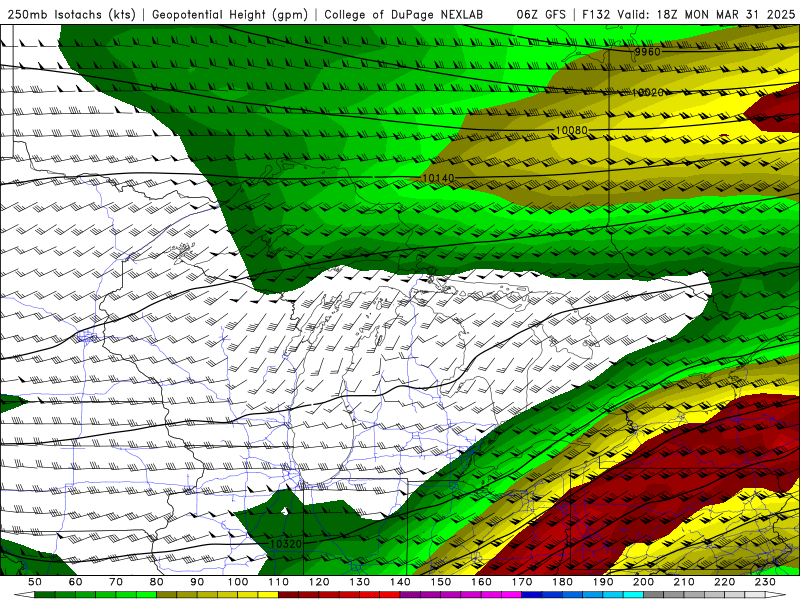This screenshot has width=800, height=600.
Task: Click the 10140 height contour label
Action: 438,178
